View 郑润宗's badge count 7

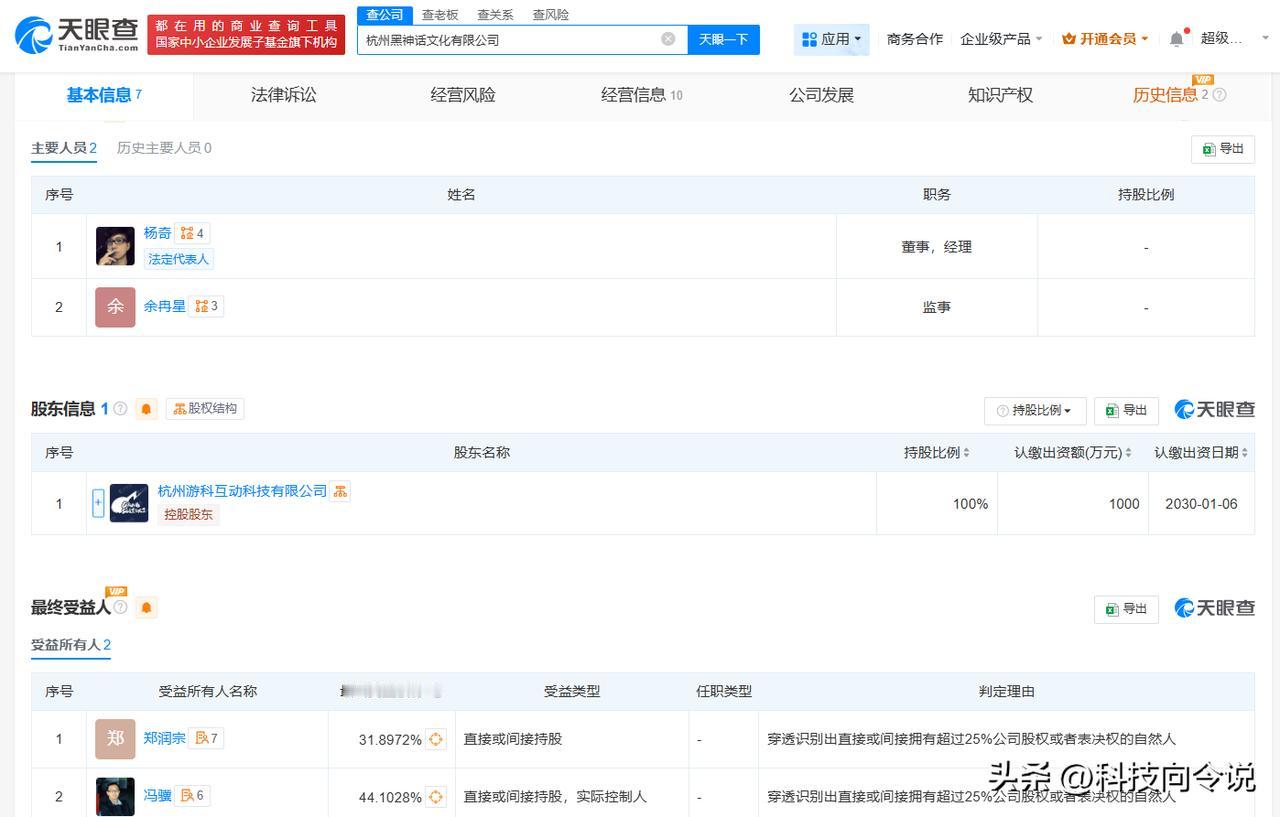pyautogui.click(x=207, y=738)
